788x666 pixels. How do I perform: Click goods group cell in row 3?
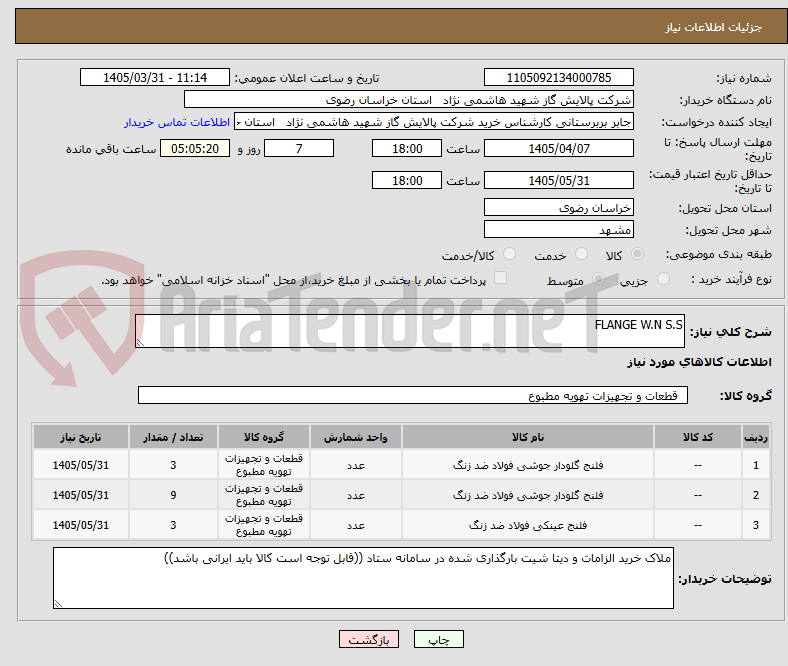tap(263, 525)
